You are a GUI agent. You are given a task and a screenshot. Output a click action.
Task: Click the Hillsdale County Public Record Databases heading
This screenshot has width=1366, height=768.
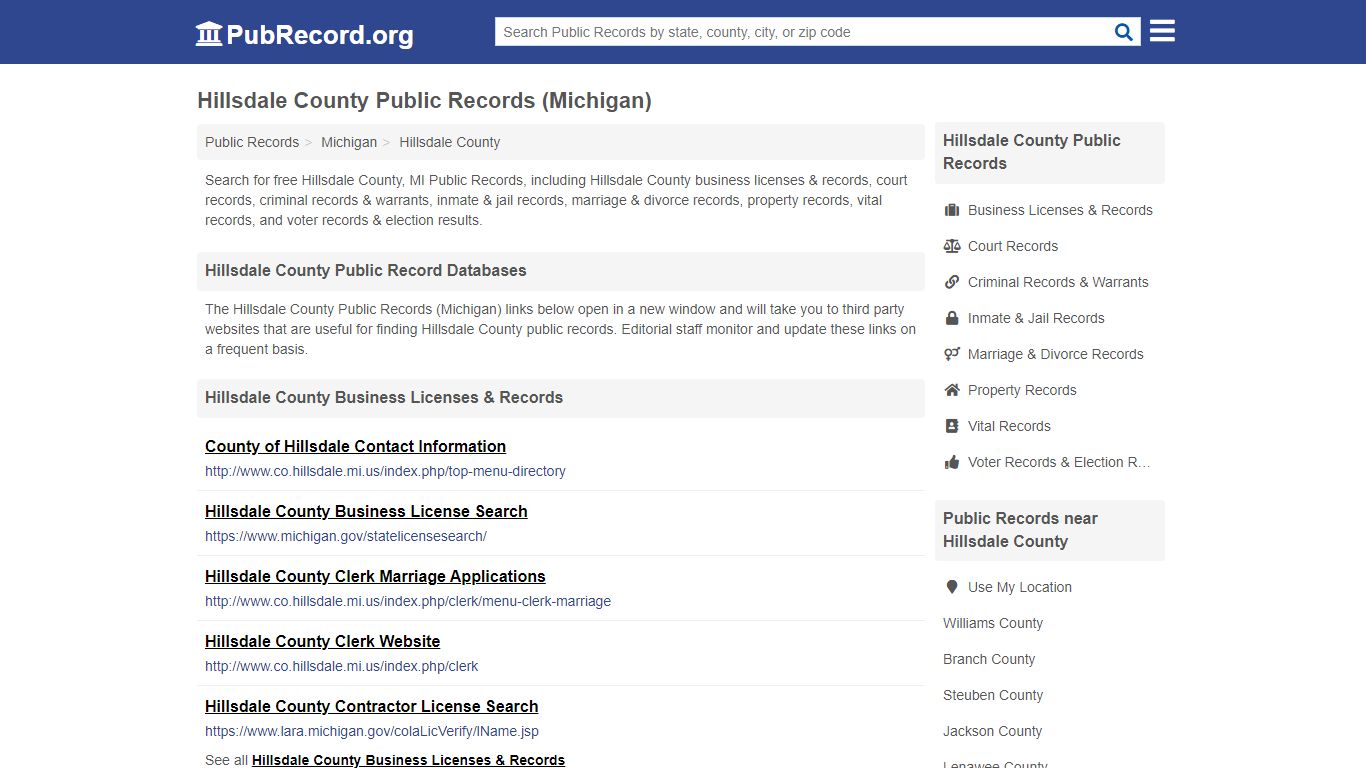365,270
